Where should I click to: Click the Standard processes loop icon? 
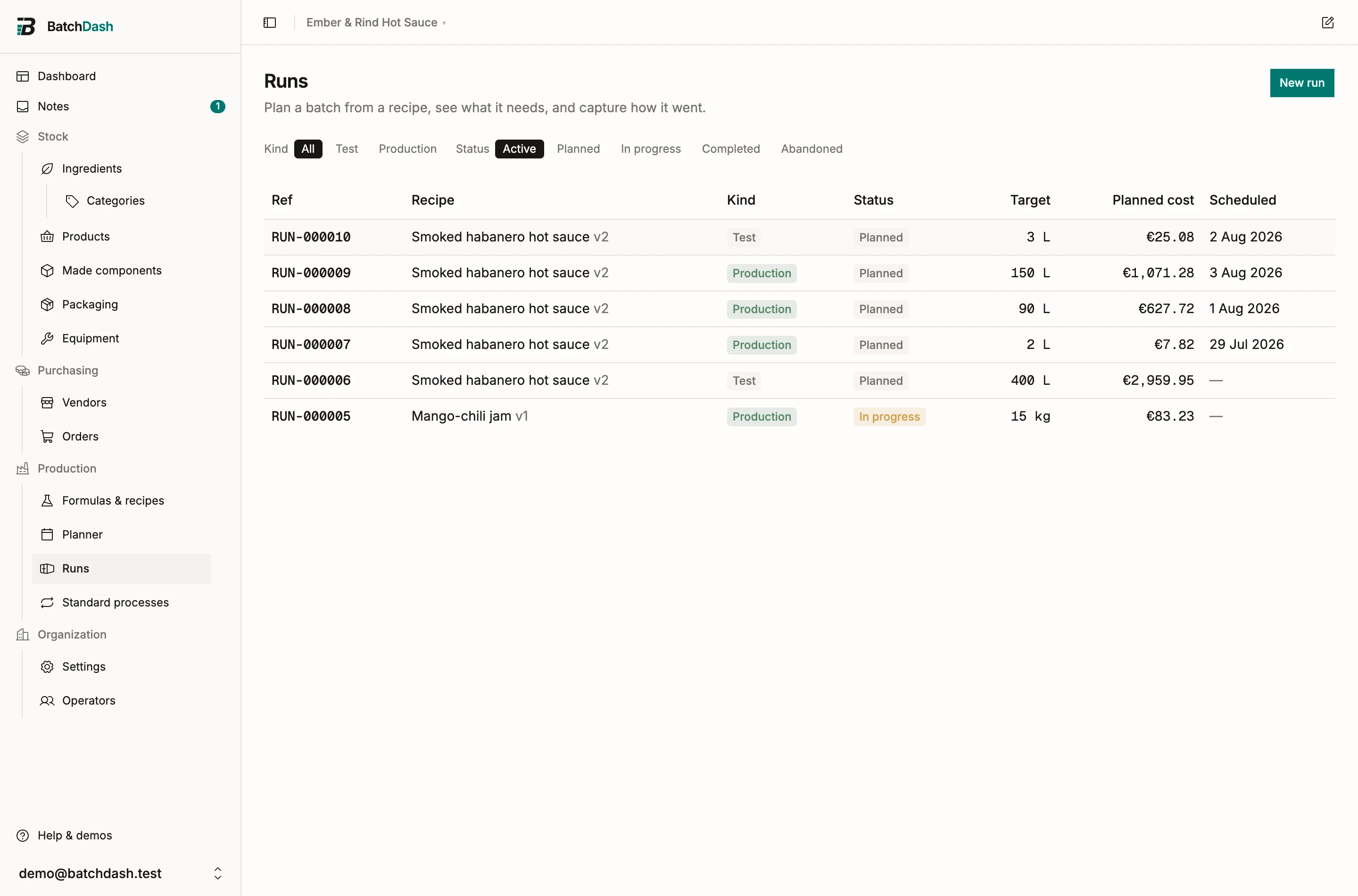pyautogui.click(x=48, y=602)
